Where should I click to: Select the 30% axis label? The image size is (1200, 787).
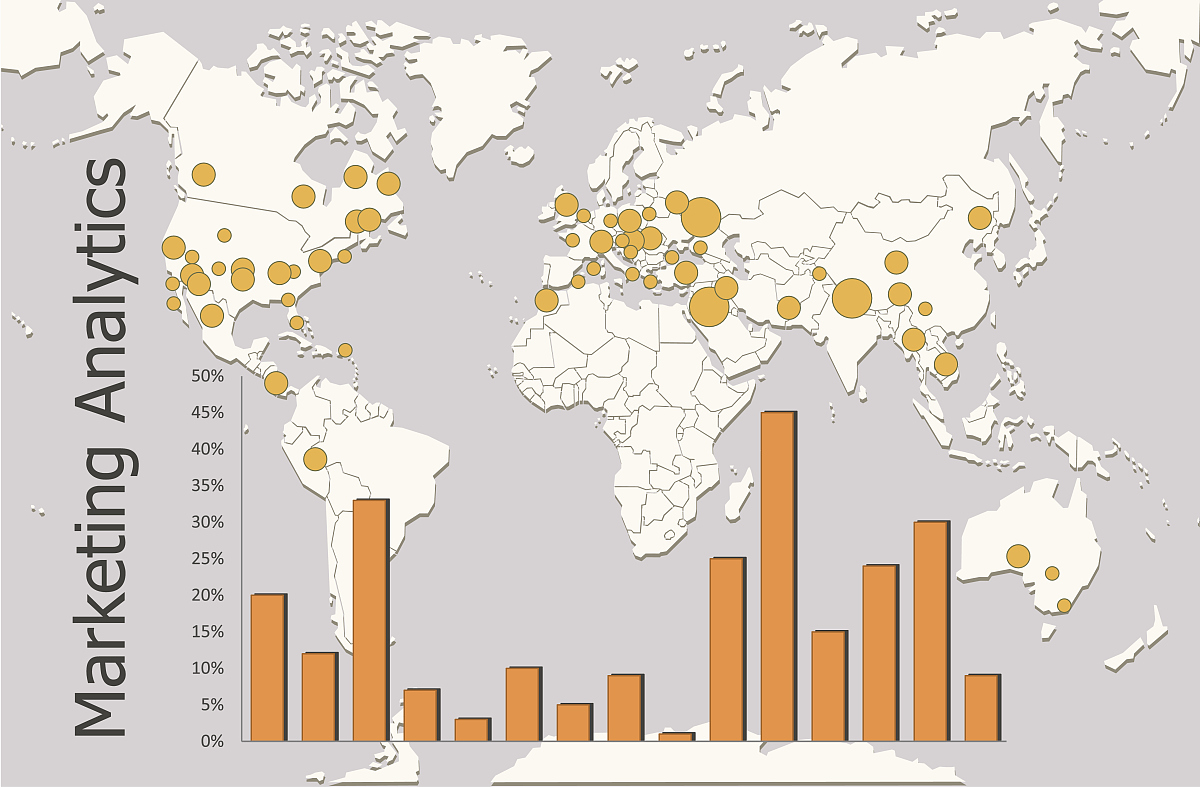tap(207, 522)
